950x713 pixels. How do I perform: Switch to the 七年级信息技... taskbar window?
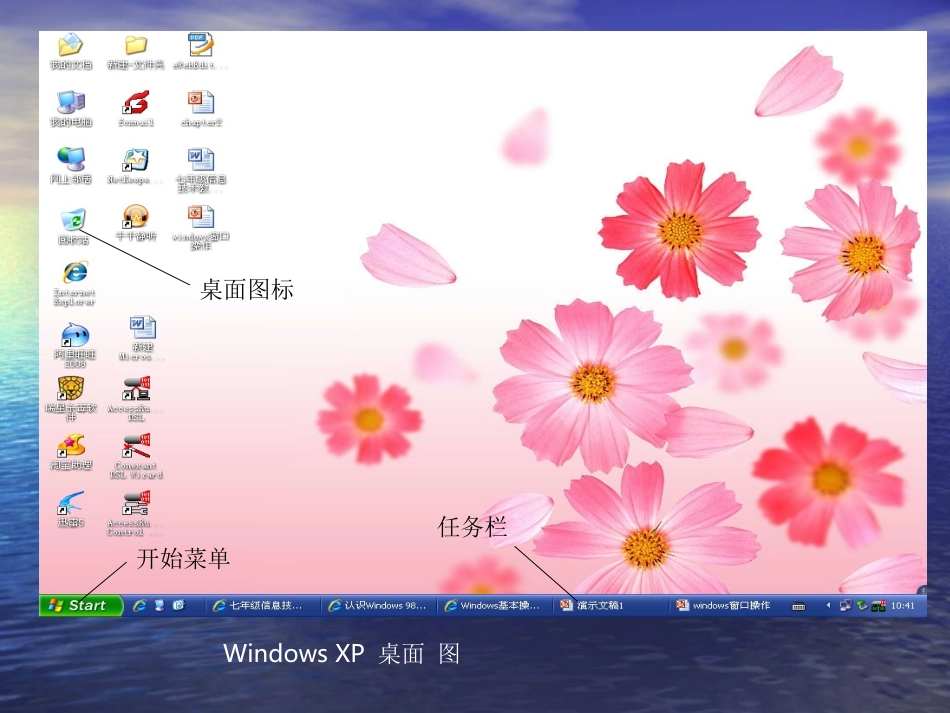[x=262, y=605]
